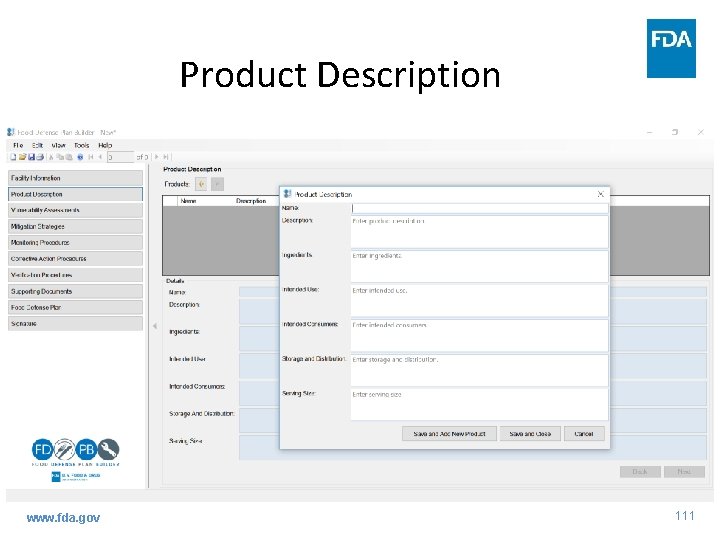Open Monitoring Procedures section
This screenshot has height=540, width=720.
pos(75,242)
